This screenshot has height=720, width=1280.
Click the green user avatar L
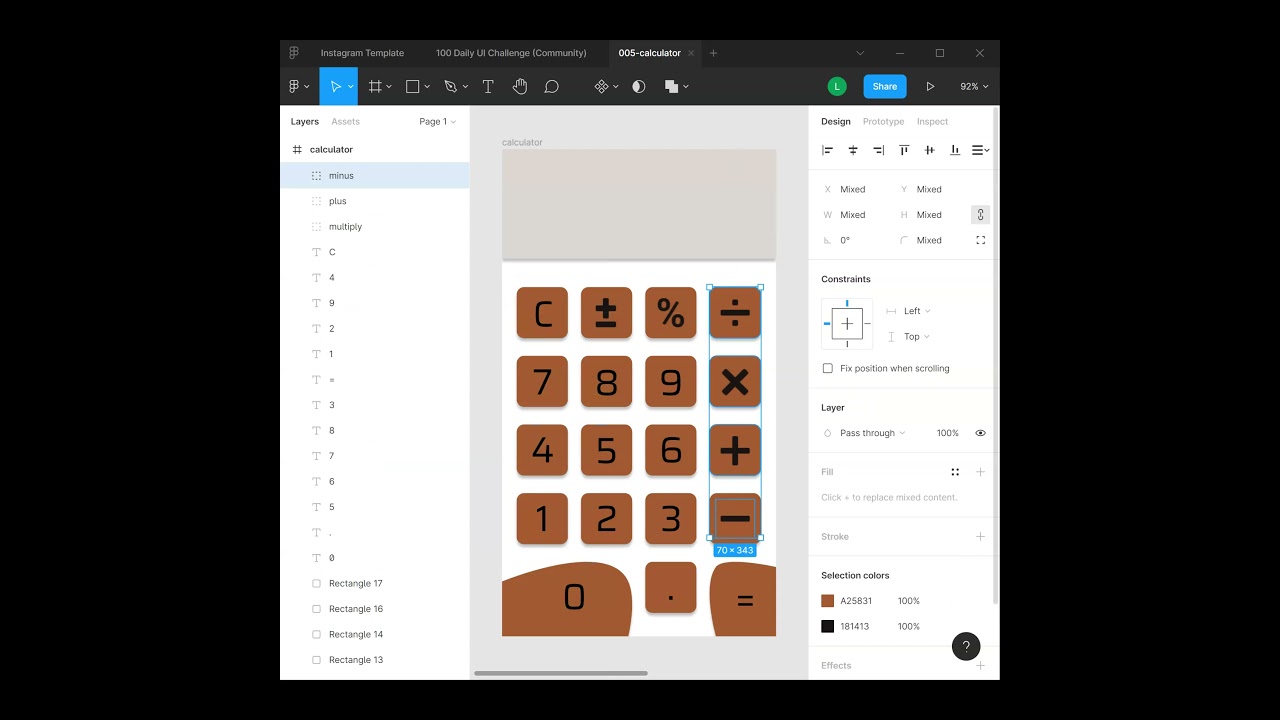837,87
